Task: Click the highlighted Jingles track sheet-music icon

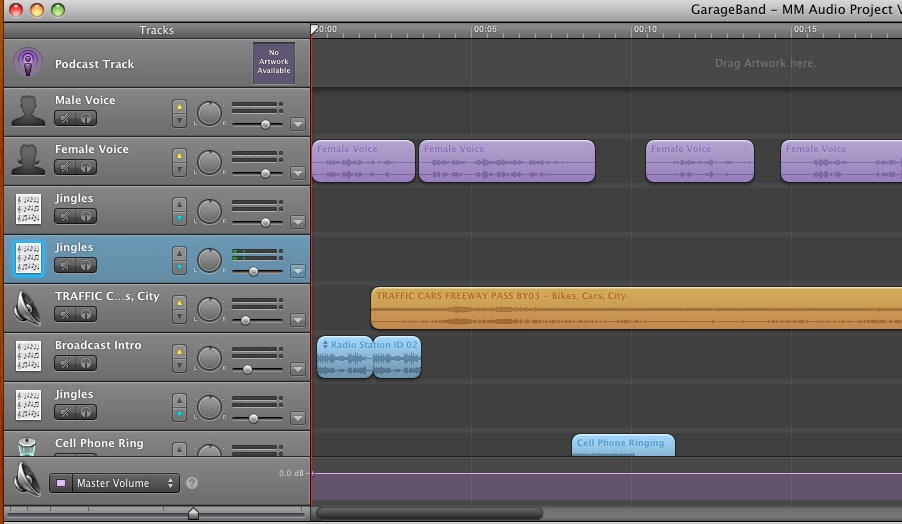Action: [28, 258]
